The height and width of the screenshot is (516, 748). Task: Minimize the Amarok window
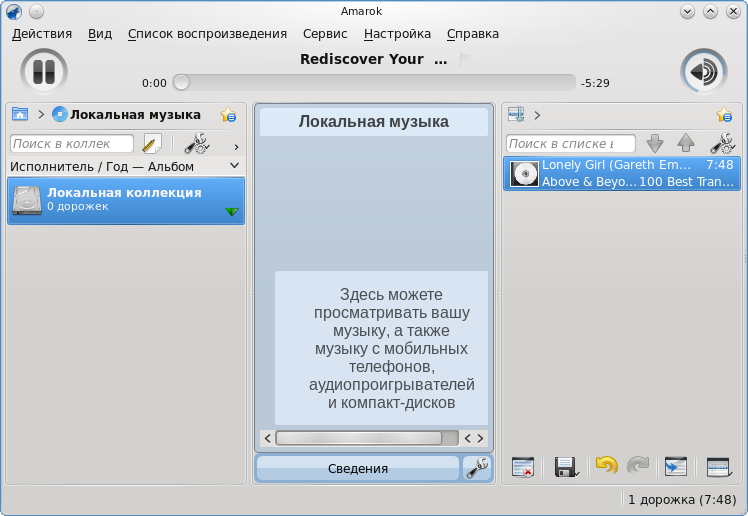click(x=687, y=11)
